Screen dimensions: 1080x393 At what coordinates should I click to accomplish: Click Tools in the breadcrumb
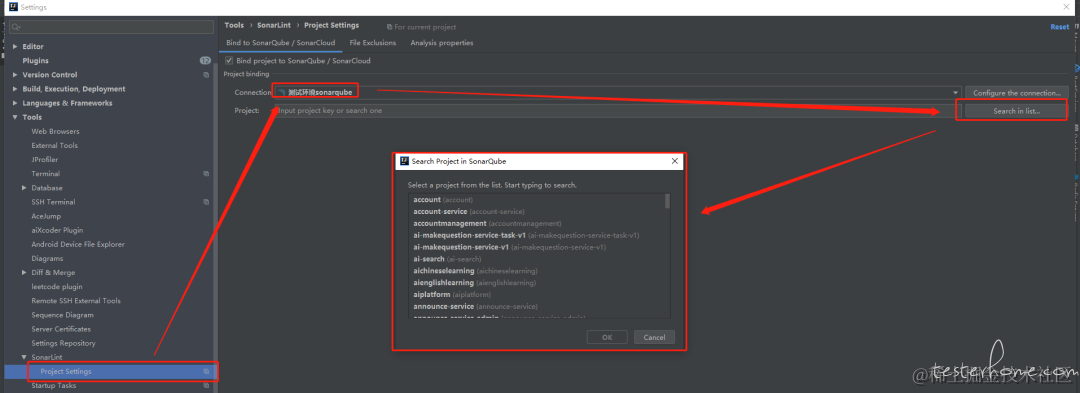click(234, 25)
